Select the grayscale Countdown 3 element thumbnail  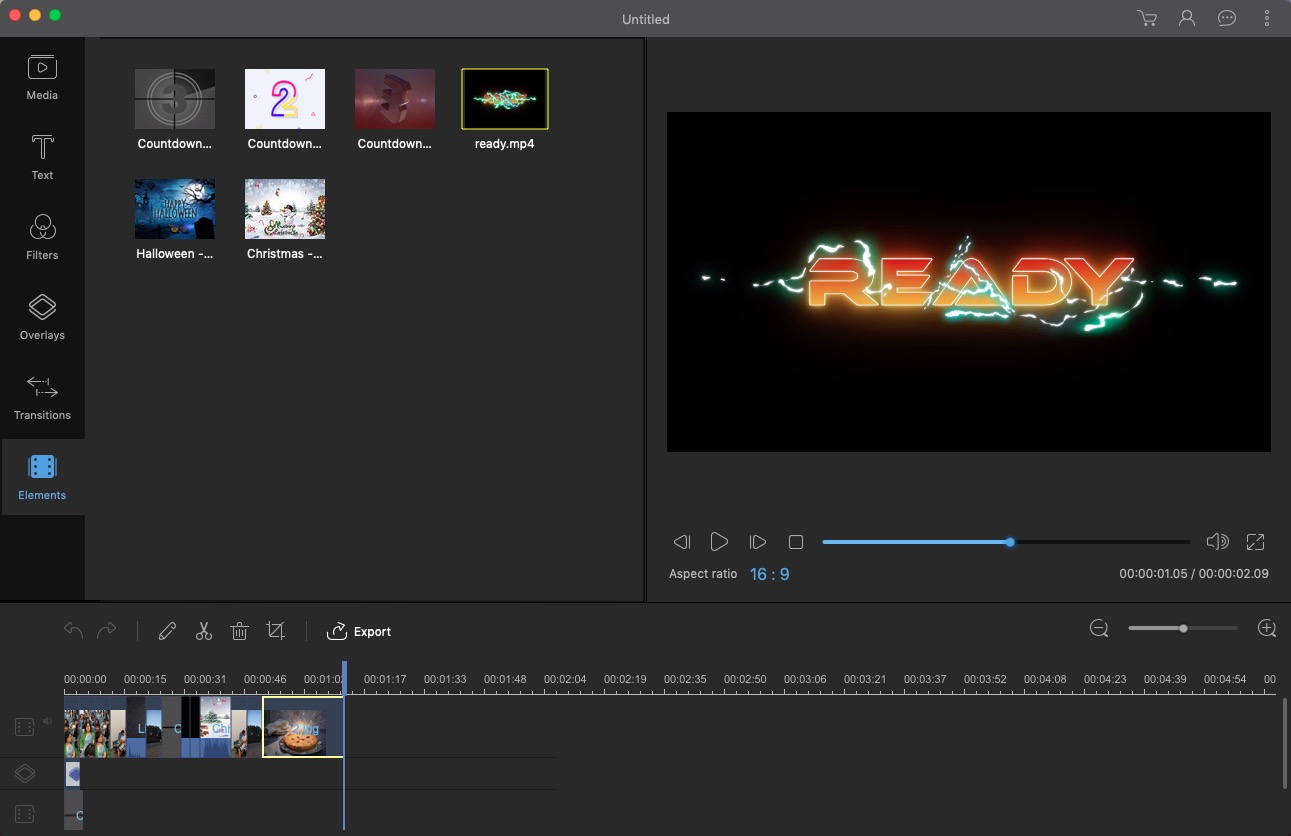(175, 99)
